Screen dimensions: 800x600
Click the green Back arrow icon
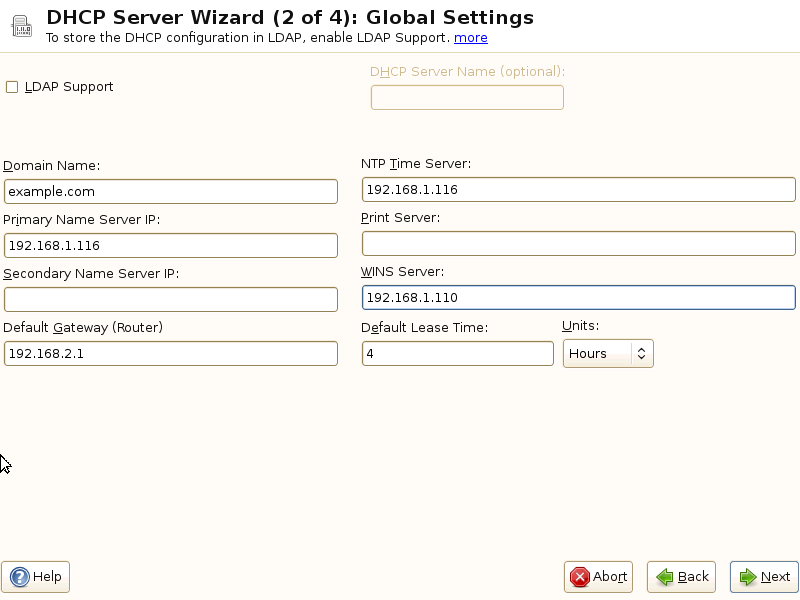point(663,577)
